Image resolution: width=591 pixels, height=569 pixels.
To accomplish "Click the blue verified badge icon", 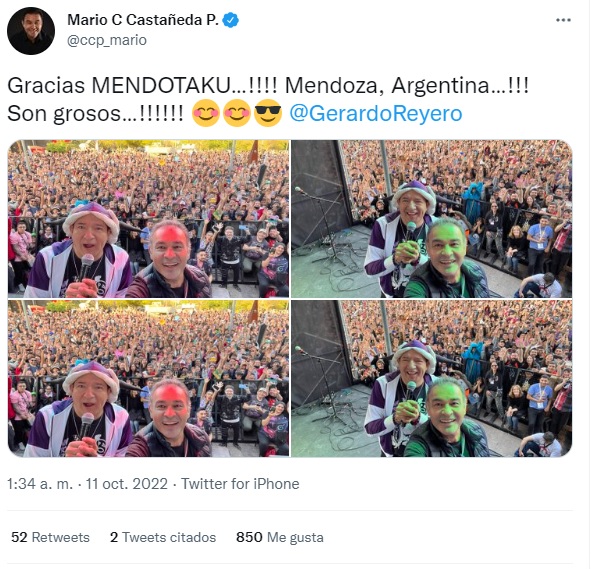I will 231,20.
